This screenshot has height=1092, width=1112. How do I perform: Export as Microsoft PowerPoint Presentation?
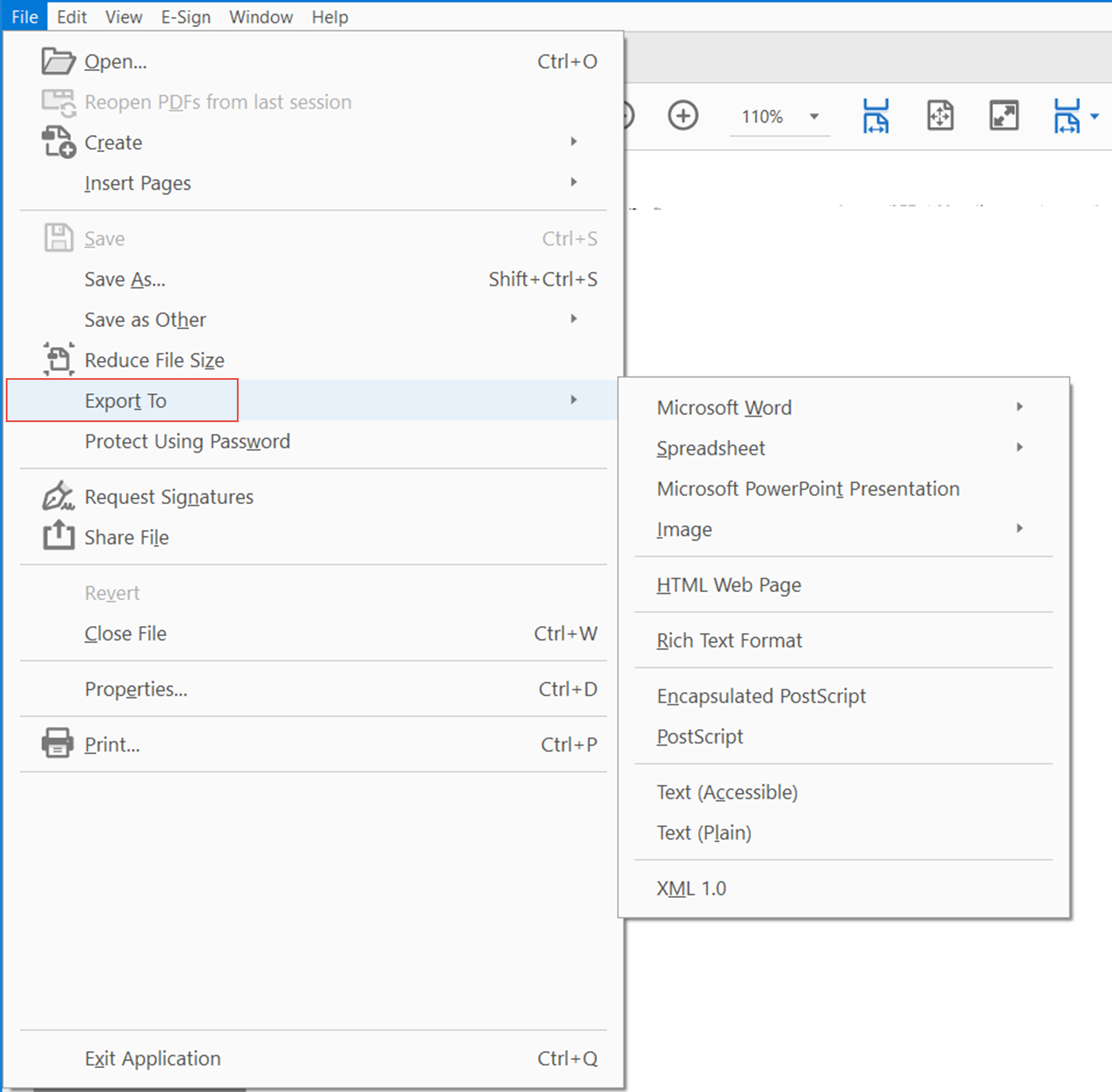(807, 488)
